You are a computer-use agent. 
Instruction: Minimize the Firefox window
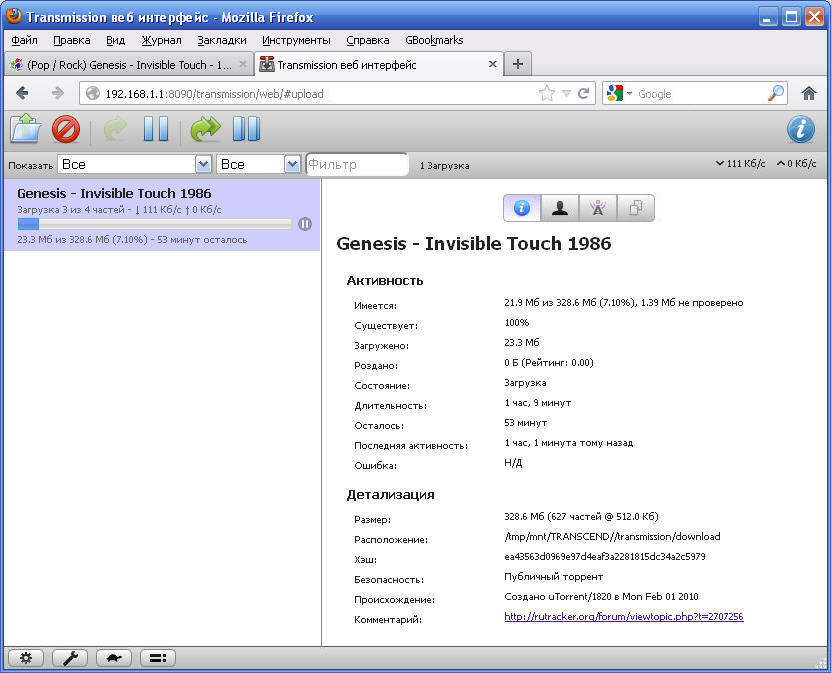point(767,16)
